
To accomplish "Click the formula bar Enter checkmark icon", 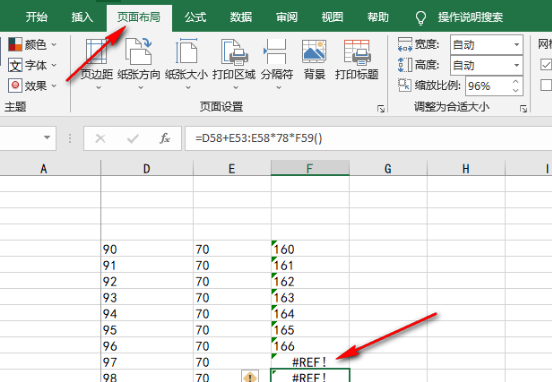I will point(133,138).
